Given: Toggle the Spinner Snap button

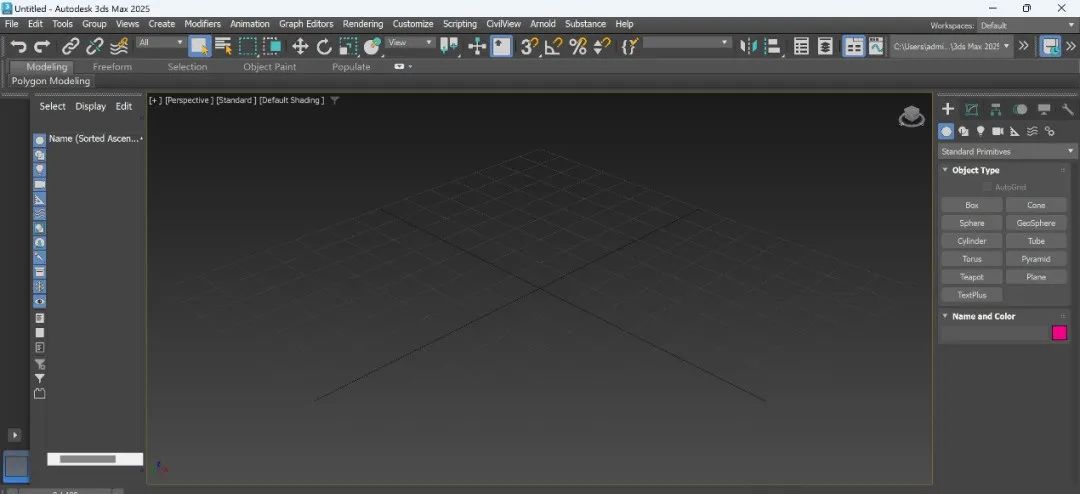Looking at the screenshot, I should pos(601,47).
